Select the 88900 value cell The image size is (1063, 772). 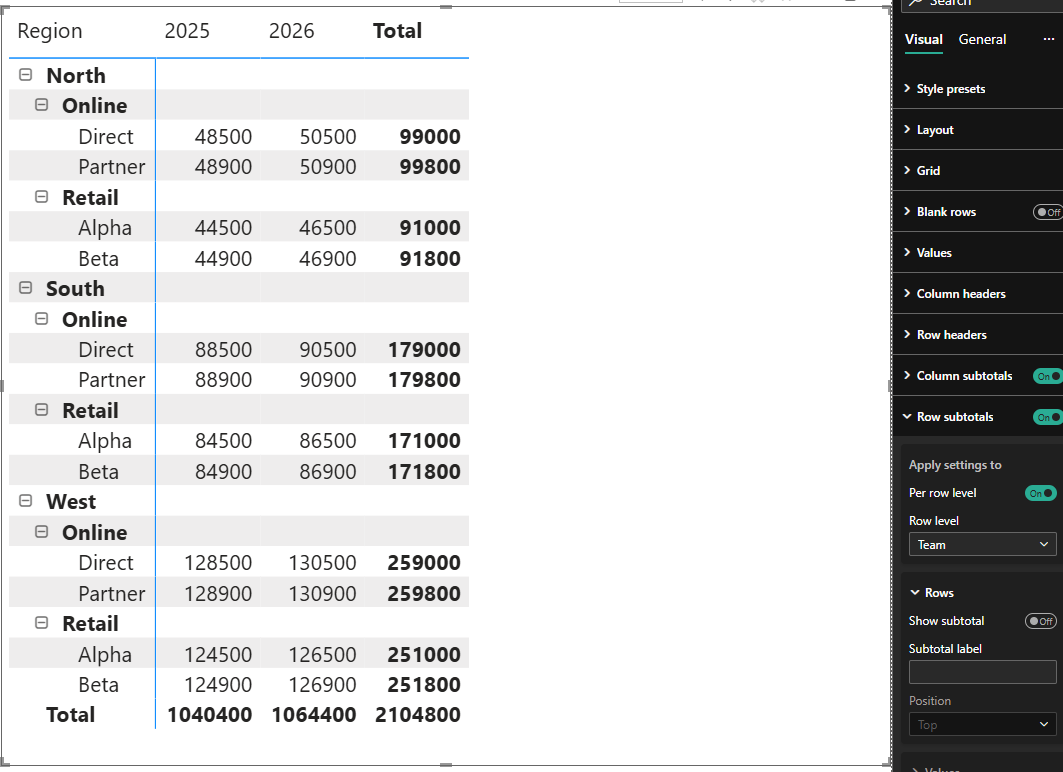(223, 380)
